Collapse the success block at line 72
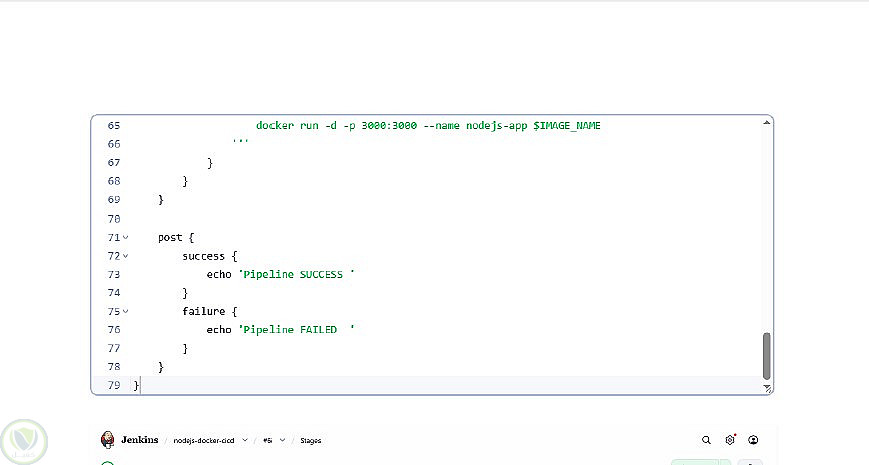The width and height of the screenshot is (869, 465). pyautogui.click(x=126, y=256)
